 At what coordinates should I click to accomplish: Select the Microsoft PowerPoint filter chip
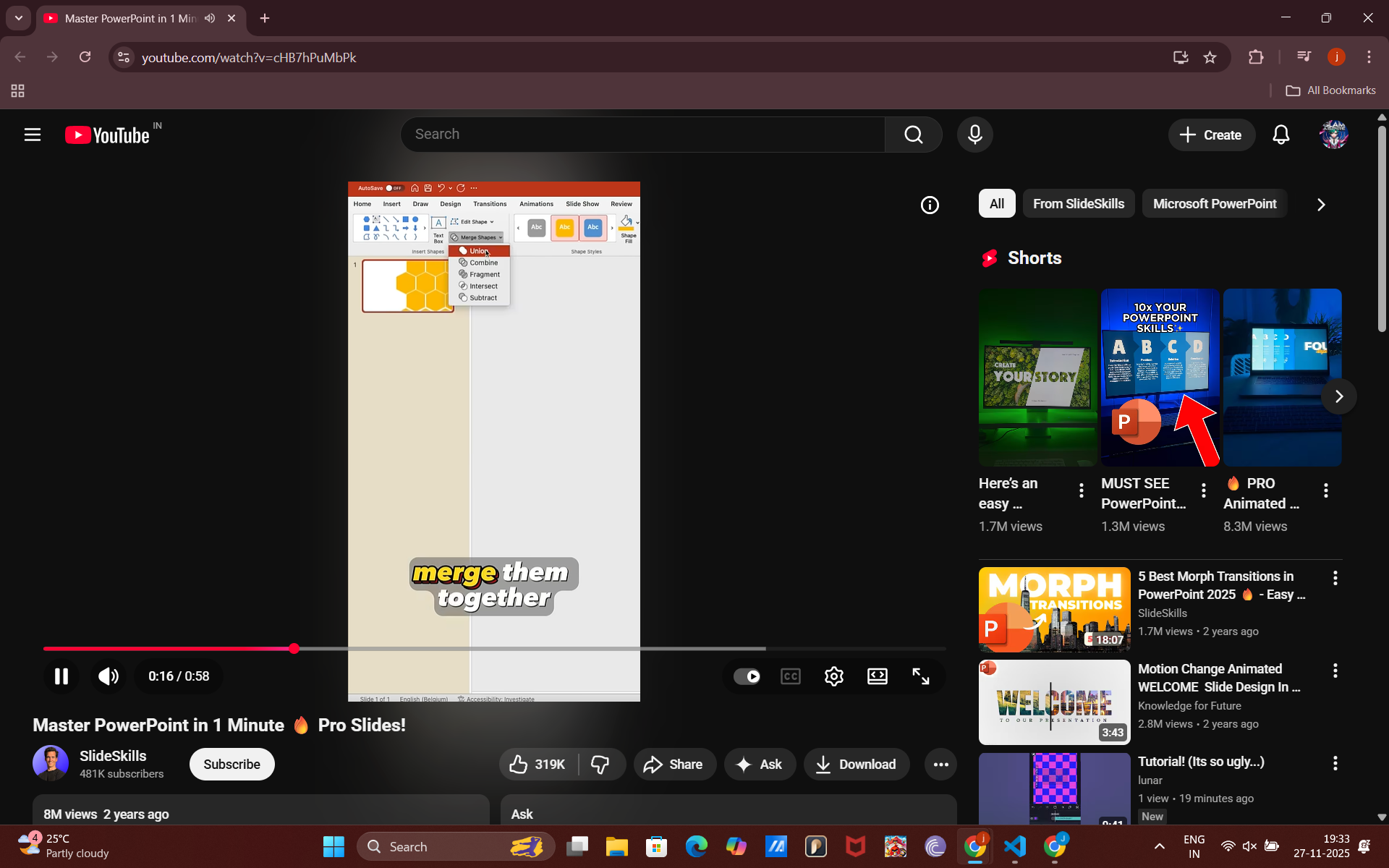[x=1214, y=204]
